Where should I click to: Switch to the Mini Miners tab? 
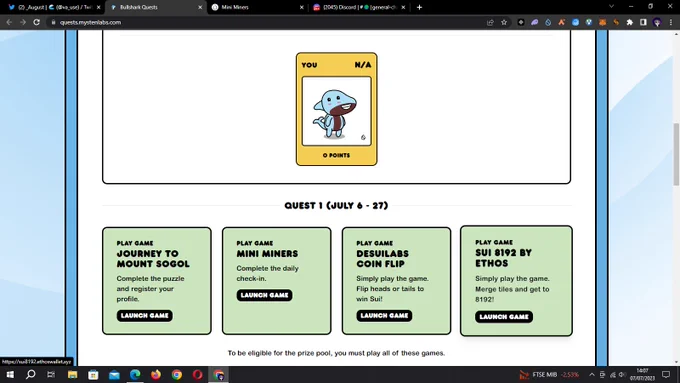pyautogui.click(x=258, y=7)
